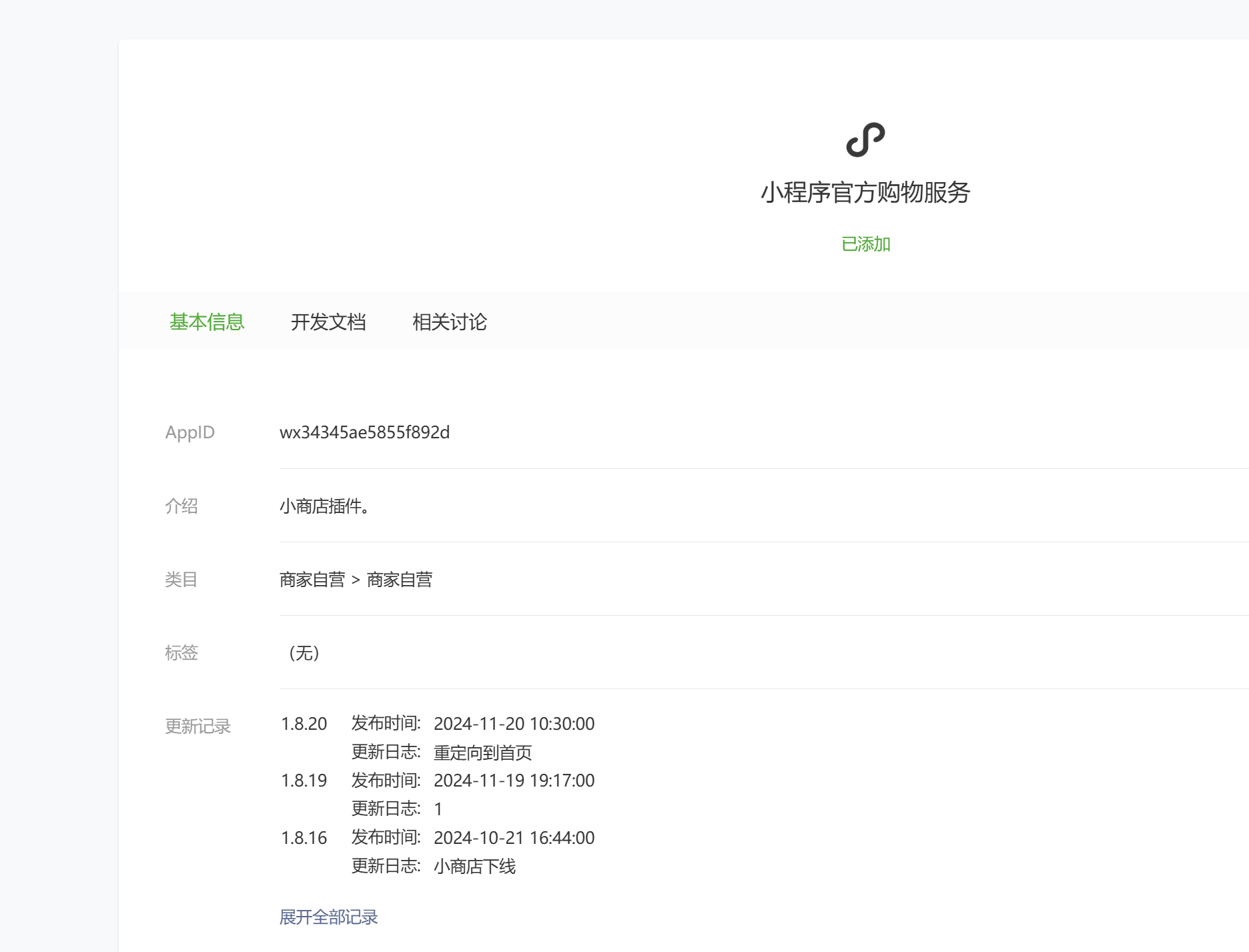The width and height of the screenshot is (1249, 952).
Task: Click the 已添加 status label
Action: click(866, 244)
